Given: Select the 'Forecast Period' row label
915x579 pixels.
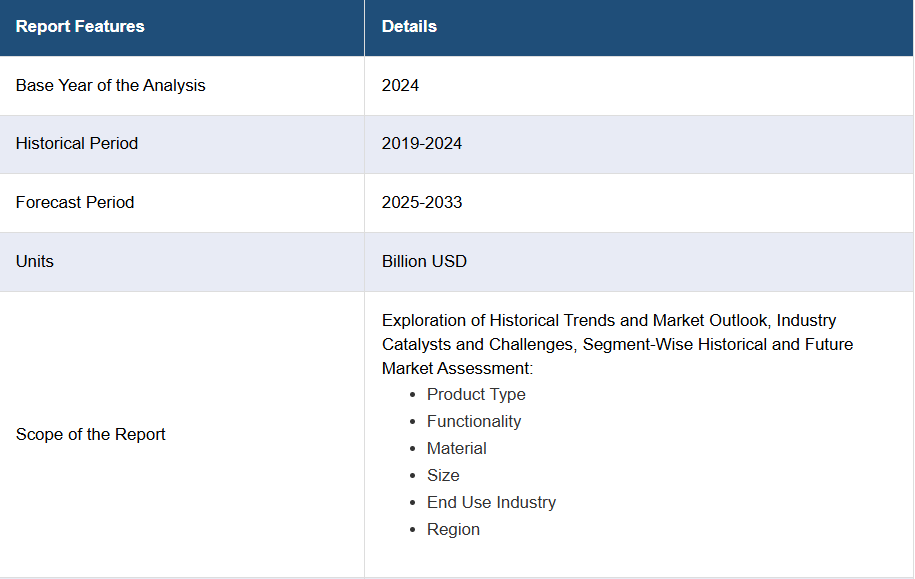Looking at the screenshot, I should (75, 203).
